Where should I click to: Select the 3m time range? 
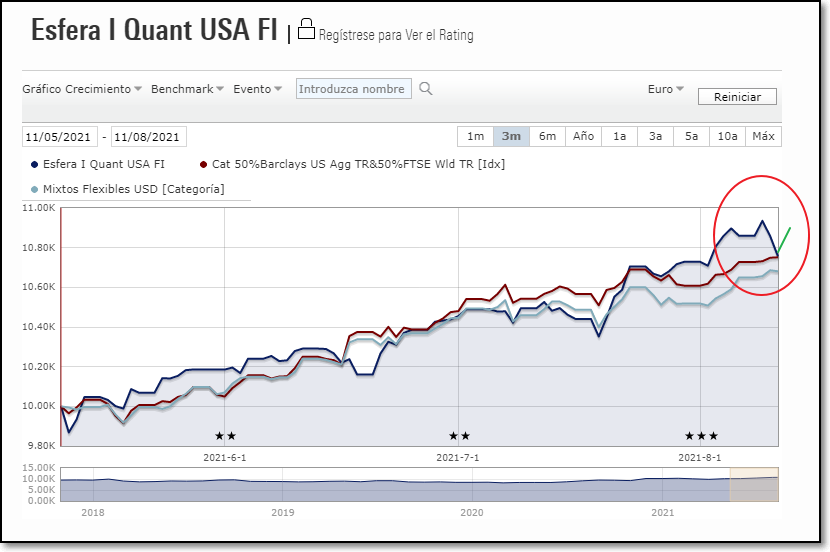pos(511,136)
